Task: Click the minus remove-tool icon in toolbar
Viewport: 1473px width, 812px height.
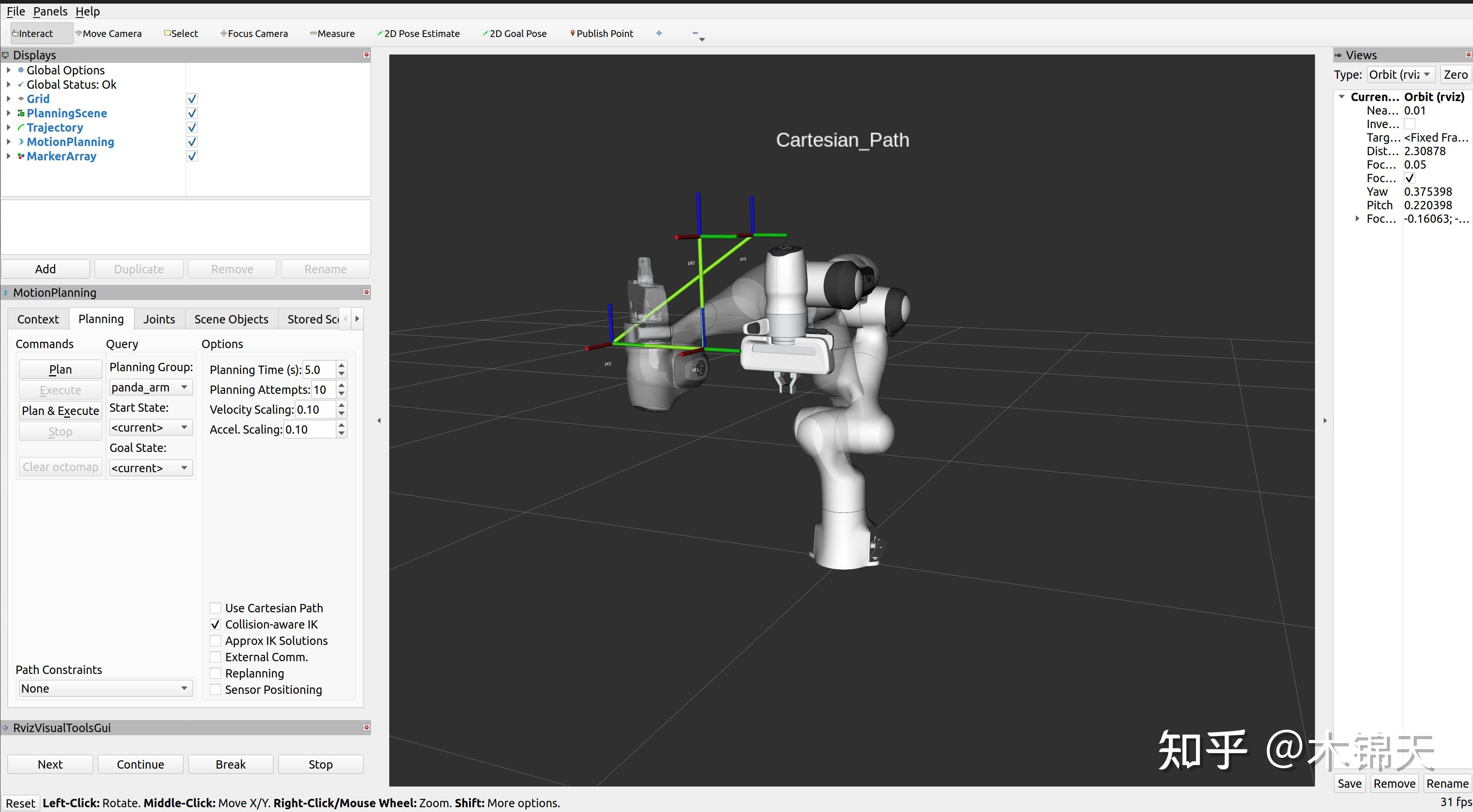Action: click(695, 33)
